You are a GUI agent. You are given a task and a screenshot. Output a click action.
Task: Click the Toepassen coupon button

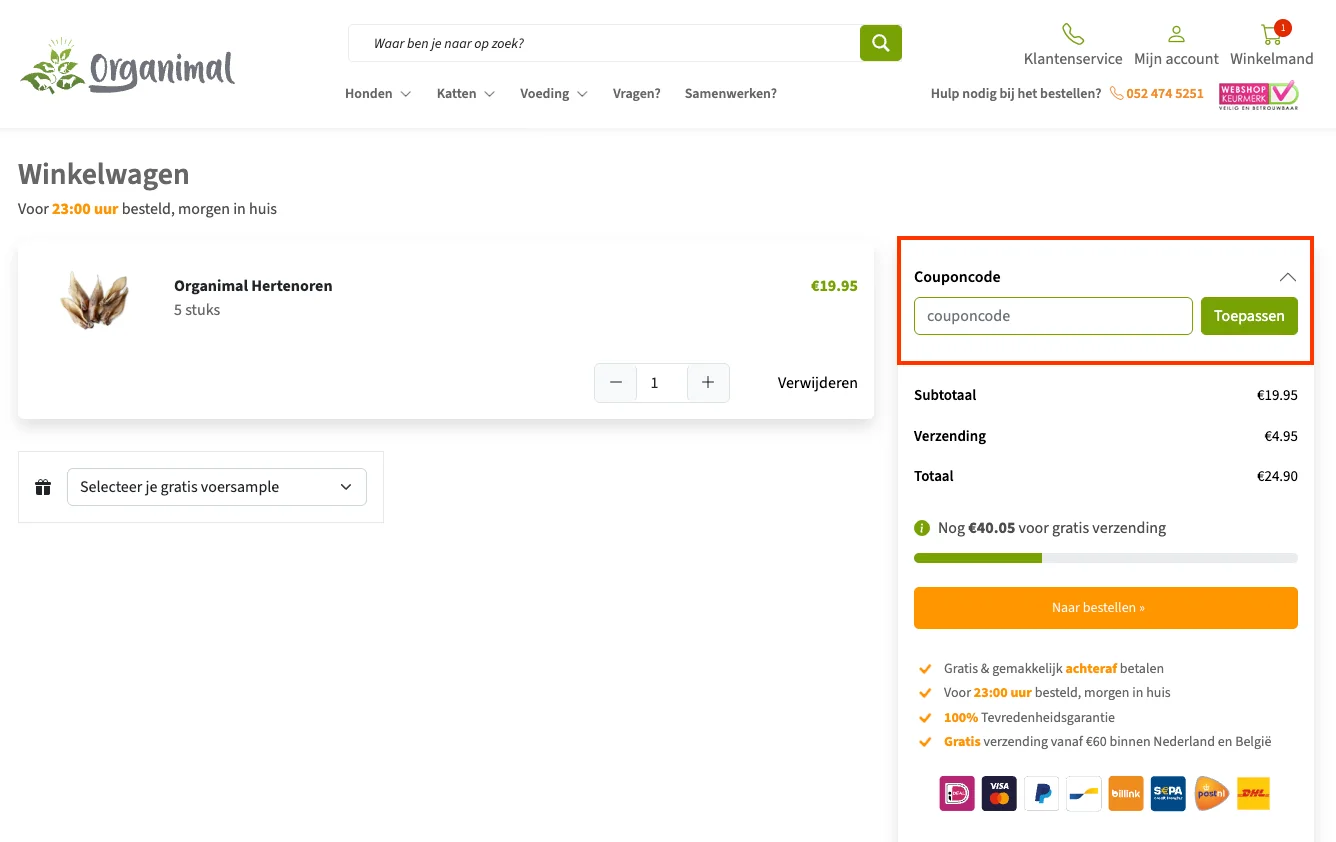pos(1248,316)
